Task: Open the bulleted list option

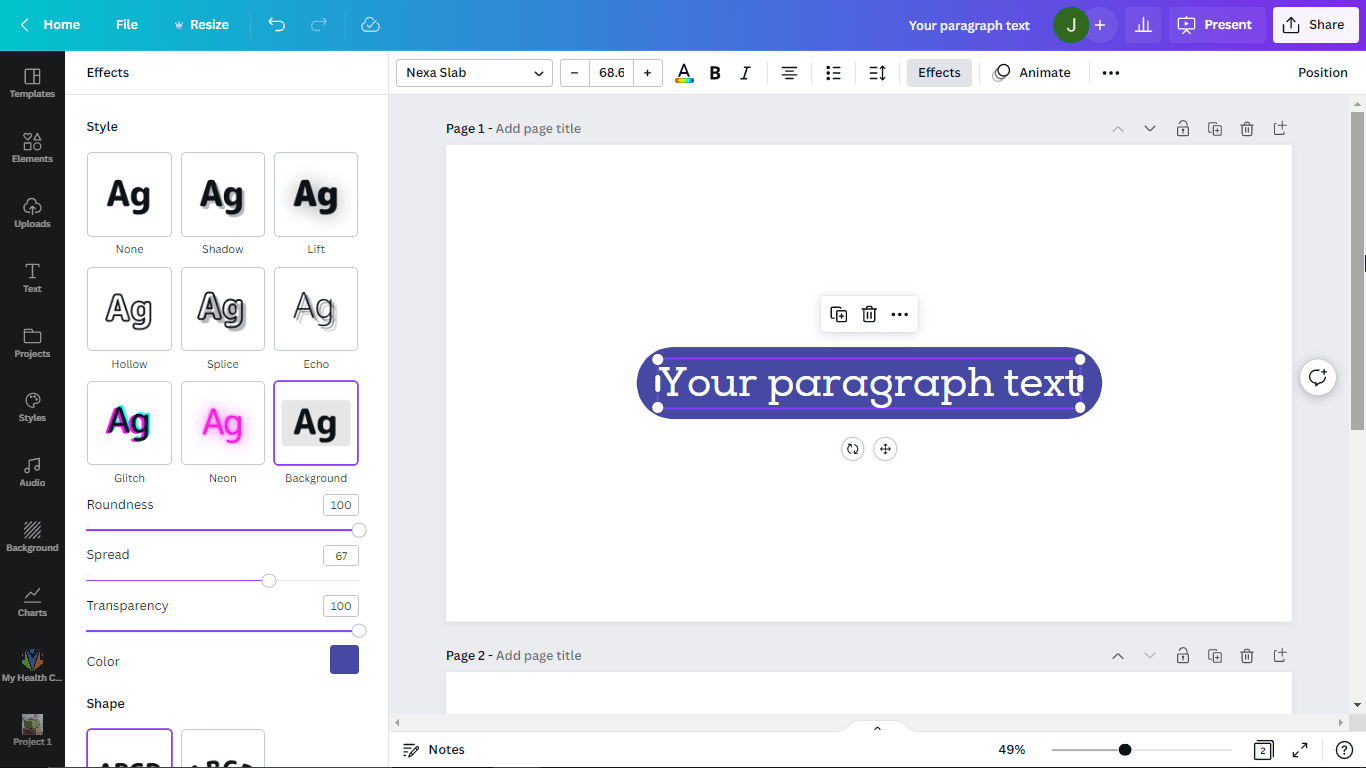Action: (x=833, y=72)
